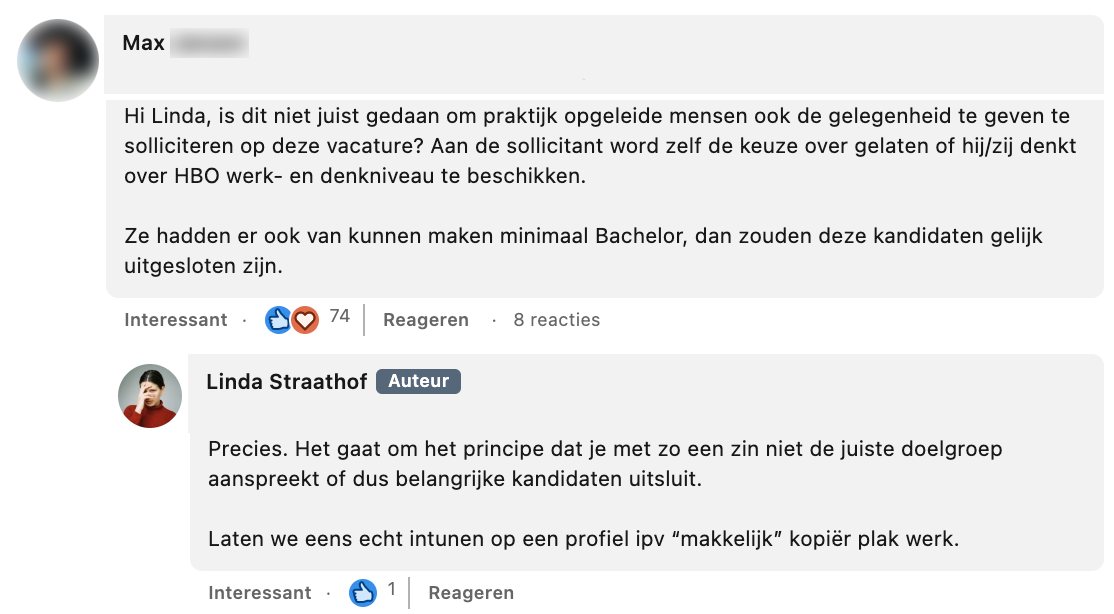Click the heart reaction icon under Max's comment
Screen dimensions: 1114x614
click(x=305, y=320)
